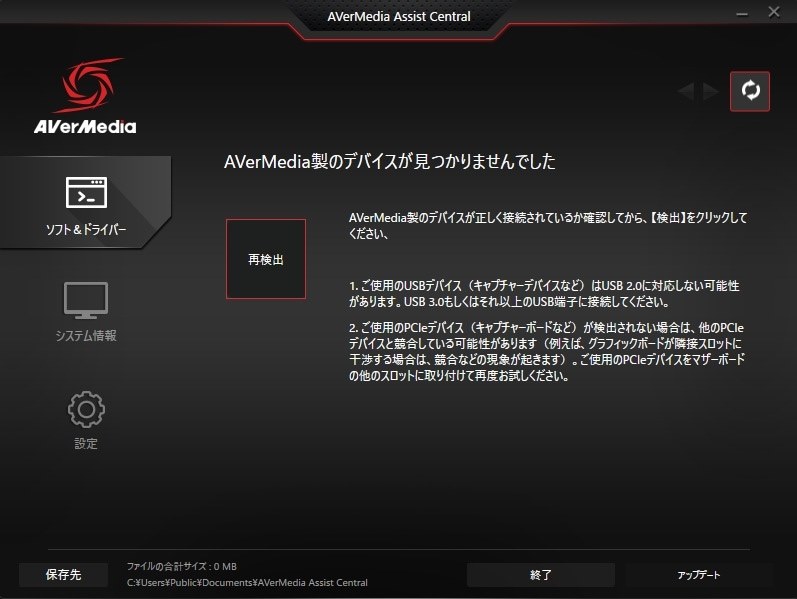
Task: Click the left arrow navigation icon
Action: (686, 92)
